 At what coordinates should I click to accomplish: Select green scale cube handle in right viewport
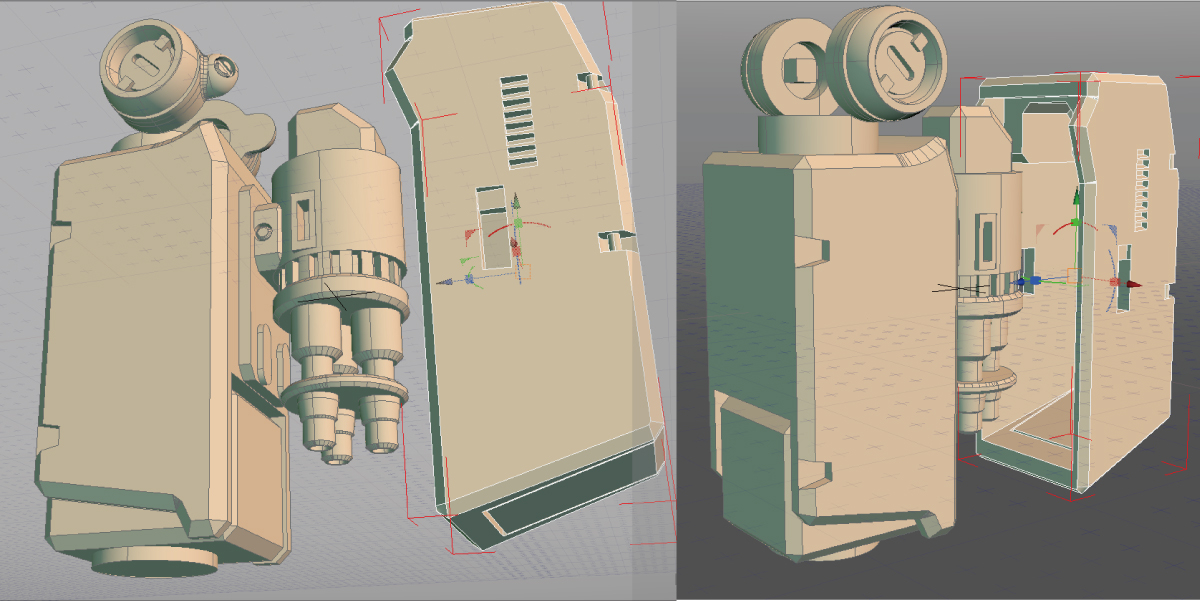tap(1075, 222)
